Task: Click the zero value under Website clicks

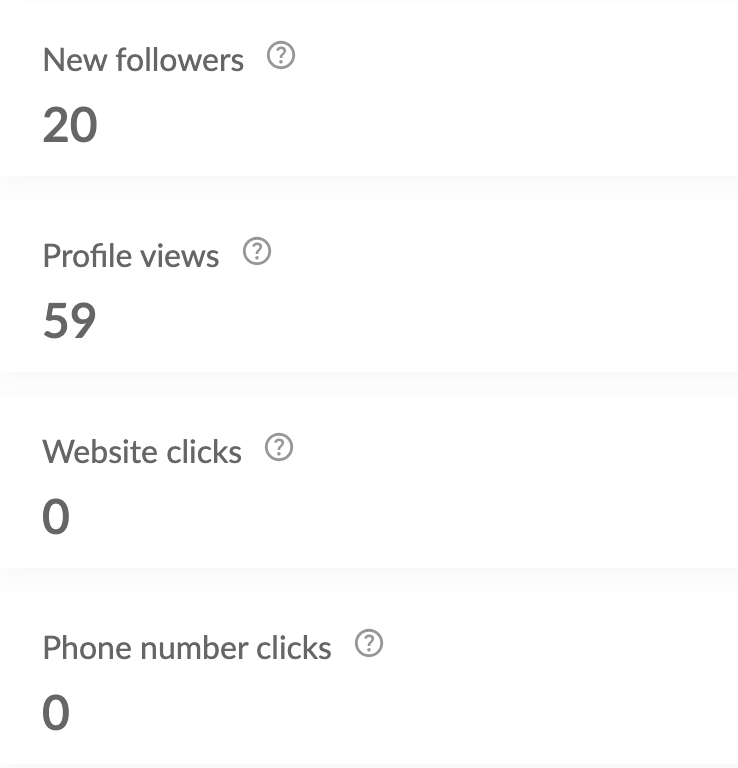Action: 56,517
